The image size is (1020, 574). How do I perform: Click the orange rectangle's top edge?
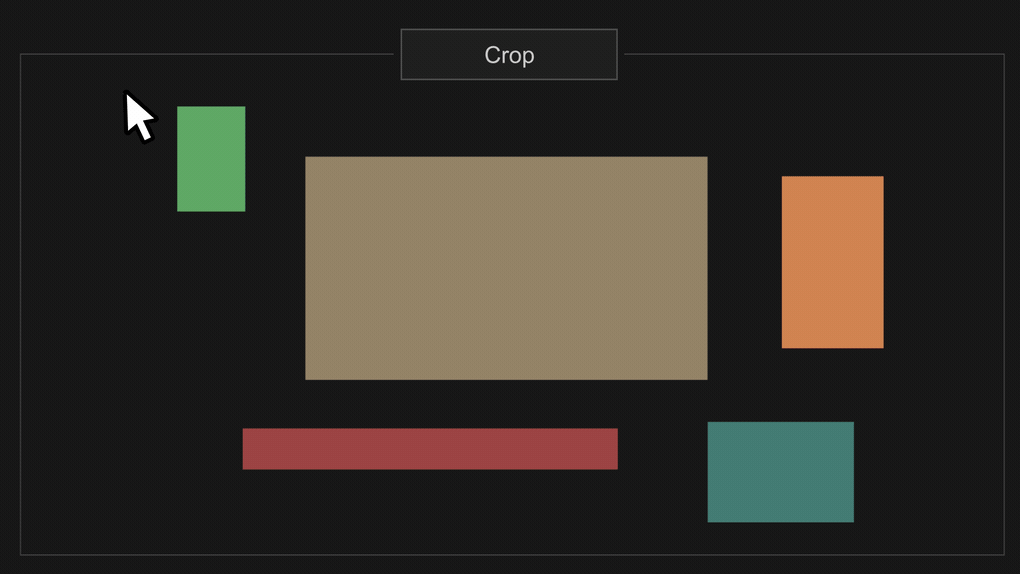pos(833,176)
